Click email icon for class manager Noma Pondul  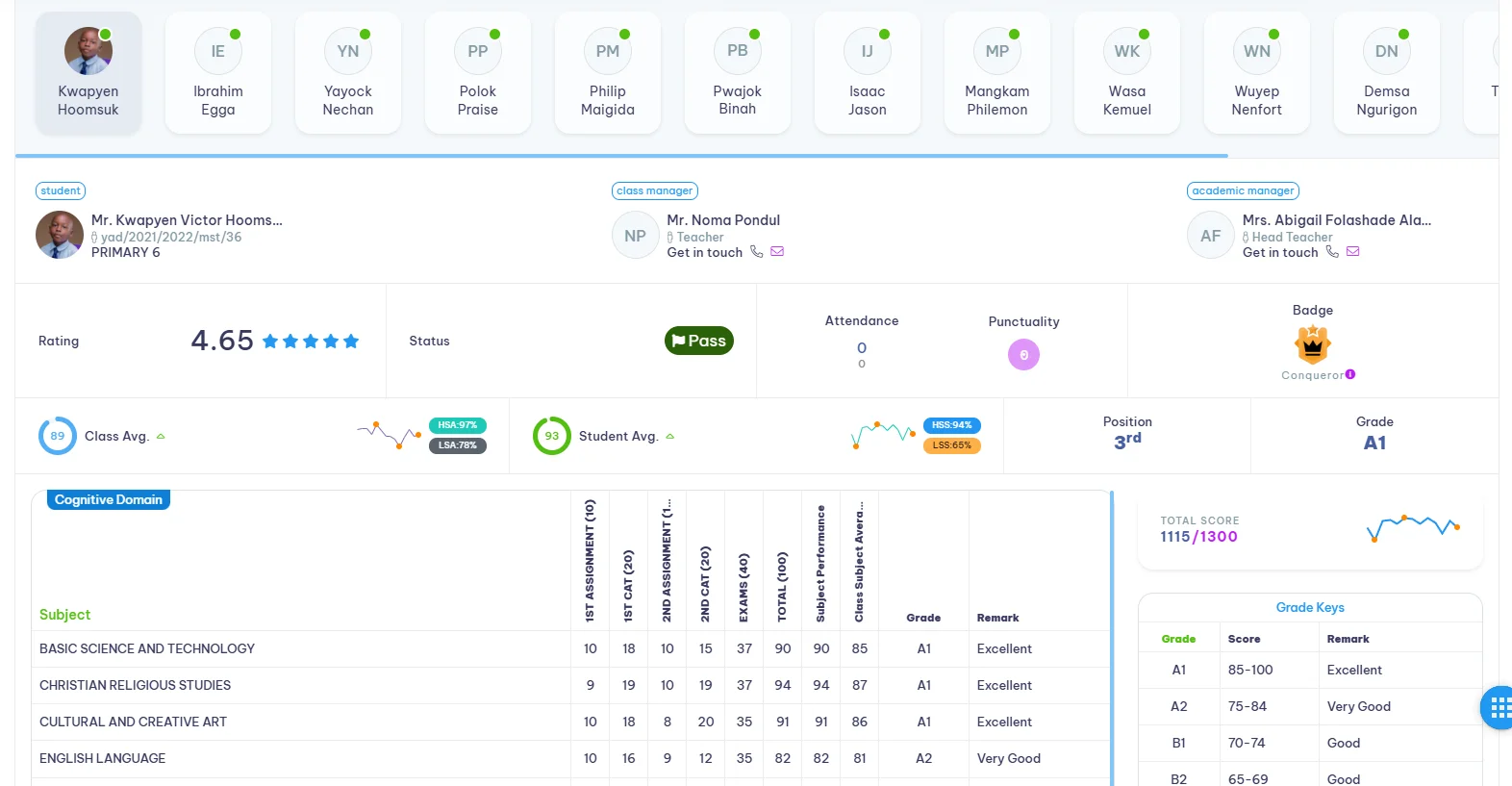pos(777,252)
